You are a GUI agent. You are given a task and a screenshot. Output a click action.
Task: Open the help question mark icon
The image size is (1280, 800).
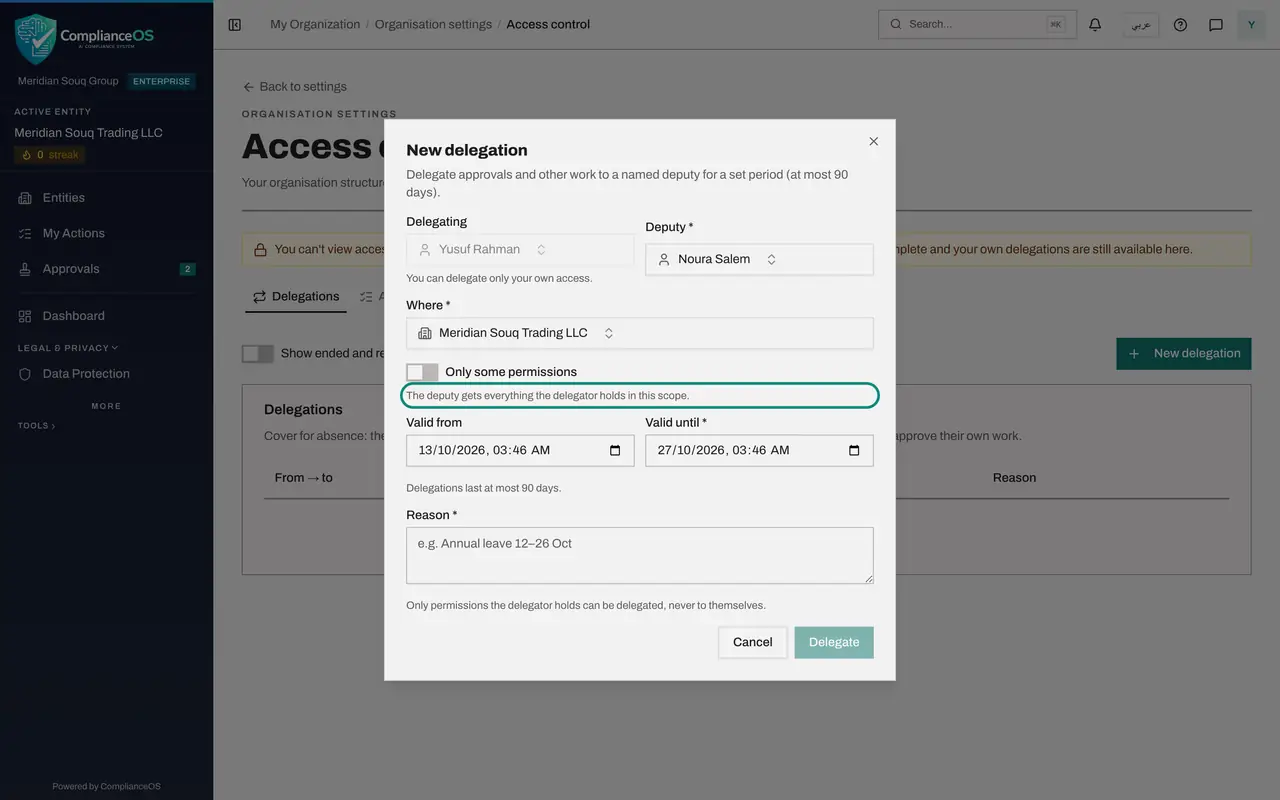tap(1180, 25)
